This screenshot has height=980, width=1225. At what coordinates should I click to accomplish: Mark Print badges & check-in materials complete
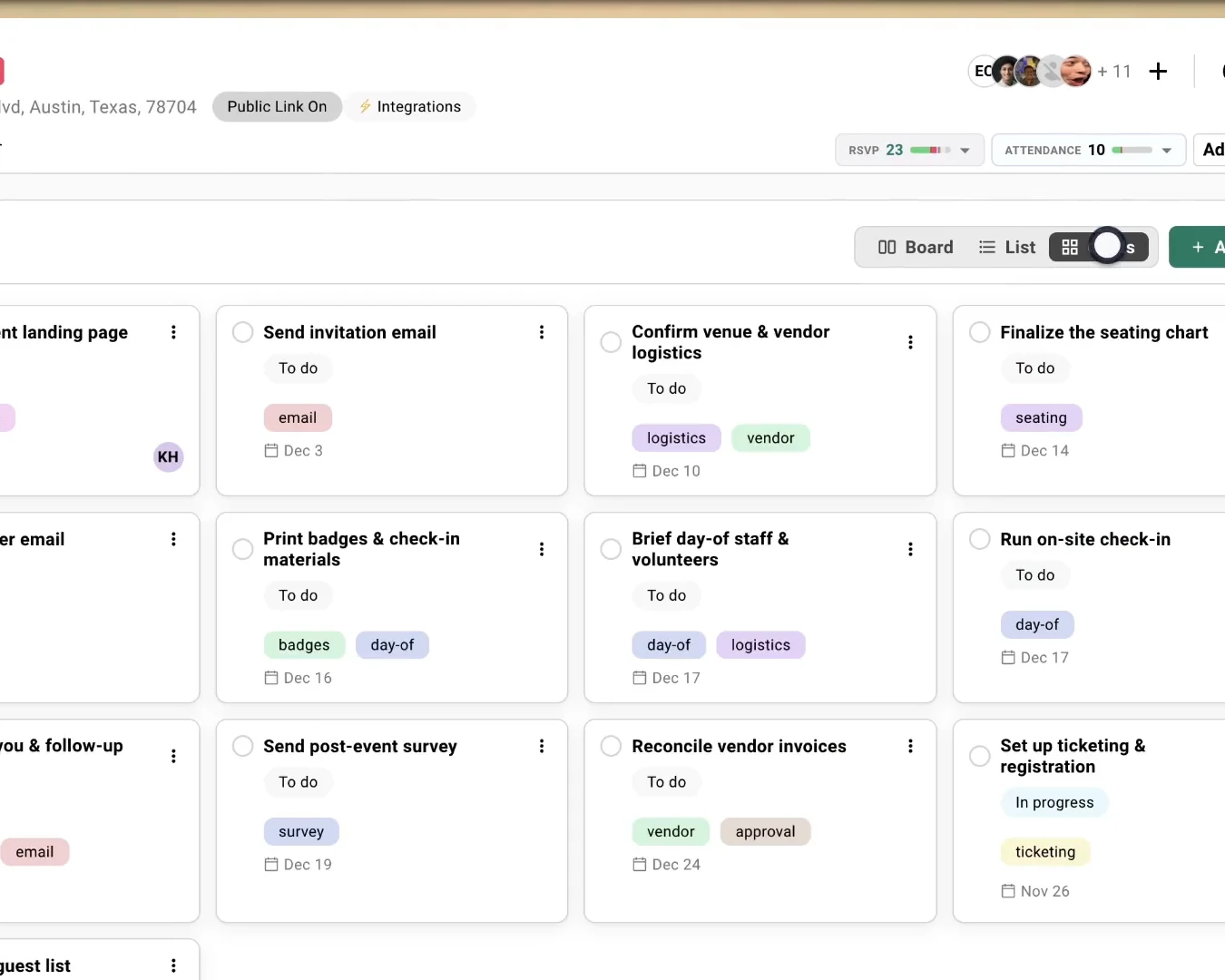pos(242,549)
